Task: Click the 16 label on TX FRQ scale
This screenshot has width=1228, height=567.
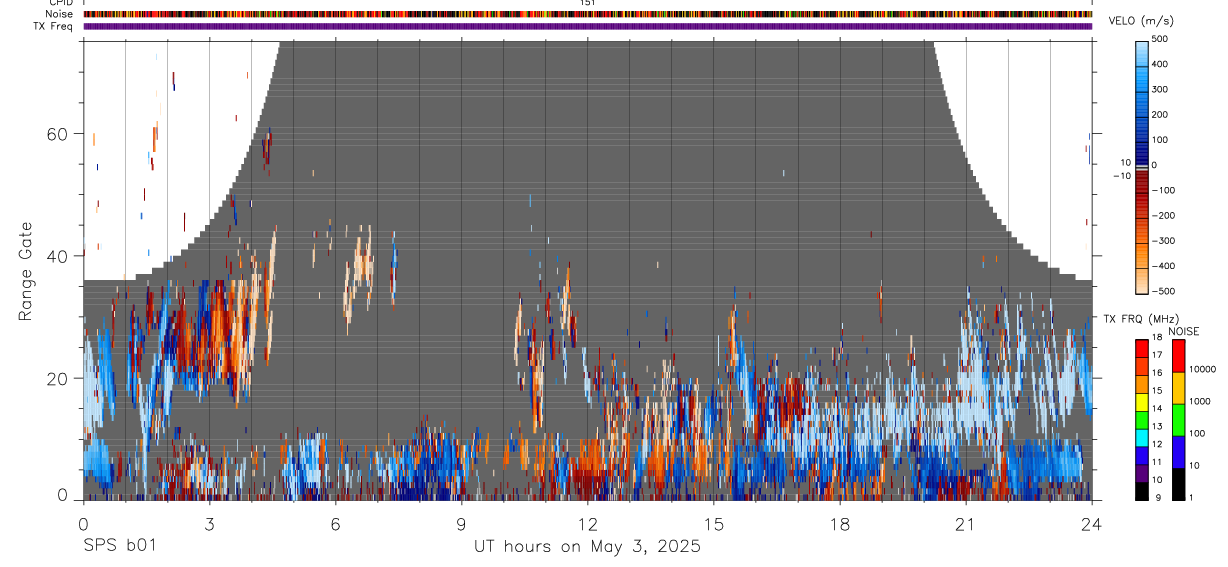Action: [1159, 373]
